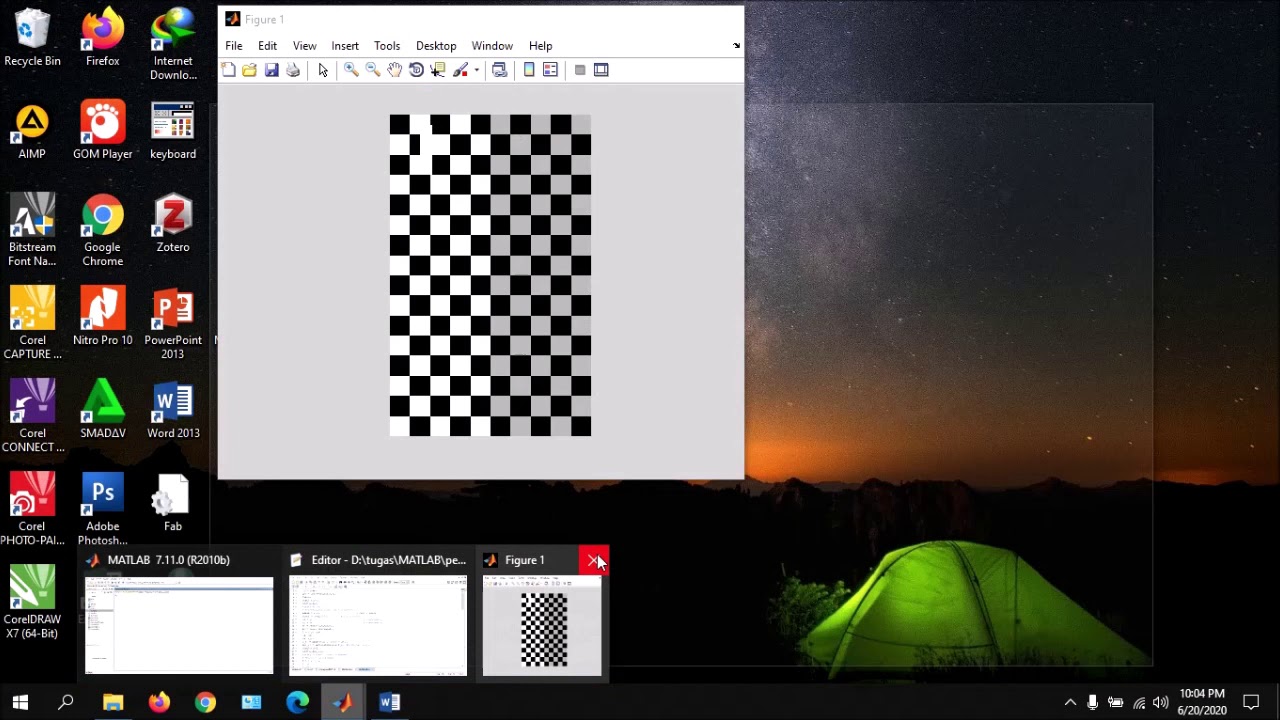1280x720 pixels.
Task: Activate the Zoom Out magnifier tool
Action: click(373, 70)
